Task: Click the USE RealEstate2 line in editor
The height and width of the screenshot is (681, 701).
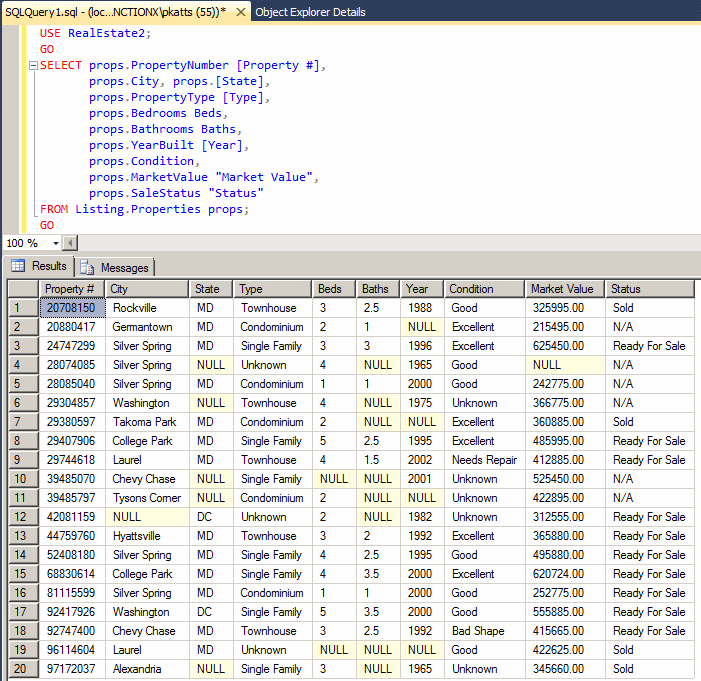Action: pos(95,34)
